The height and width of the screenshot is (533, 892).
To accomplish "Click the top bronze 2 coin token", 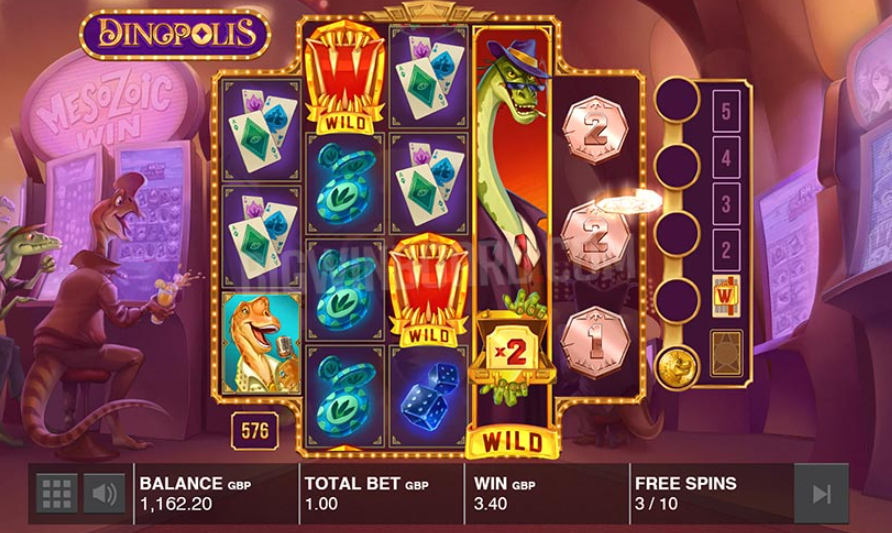I will (x=595, y=130).
